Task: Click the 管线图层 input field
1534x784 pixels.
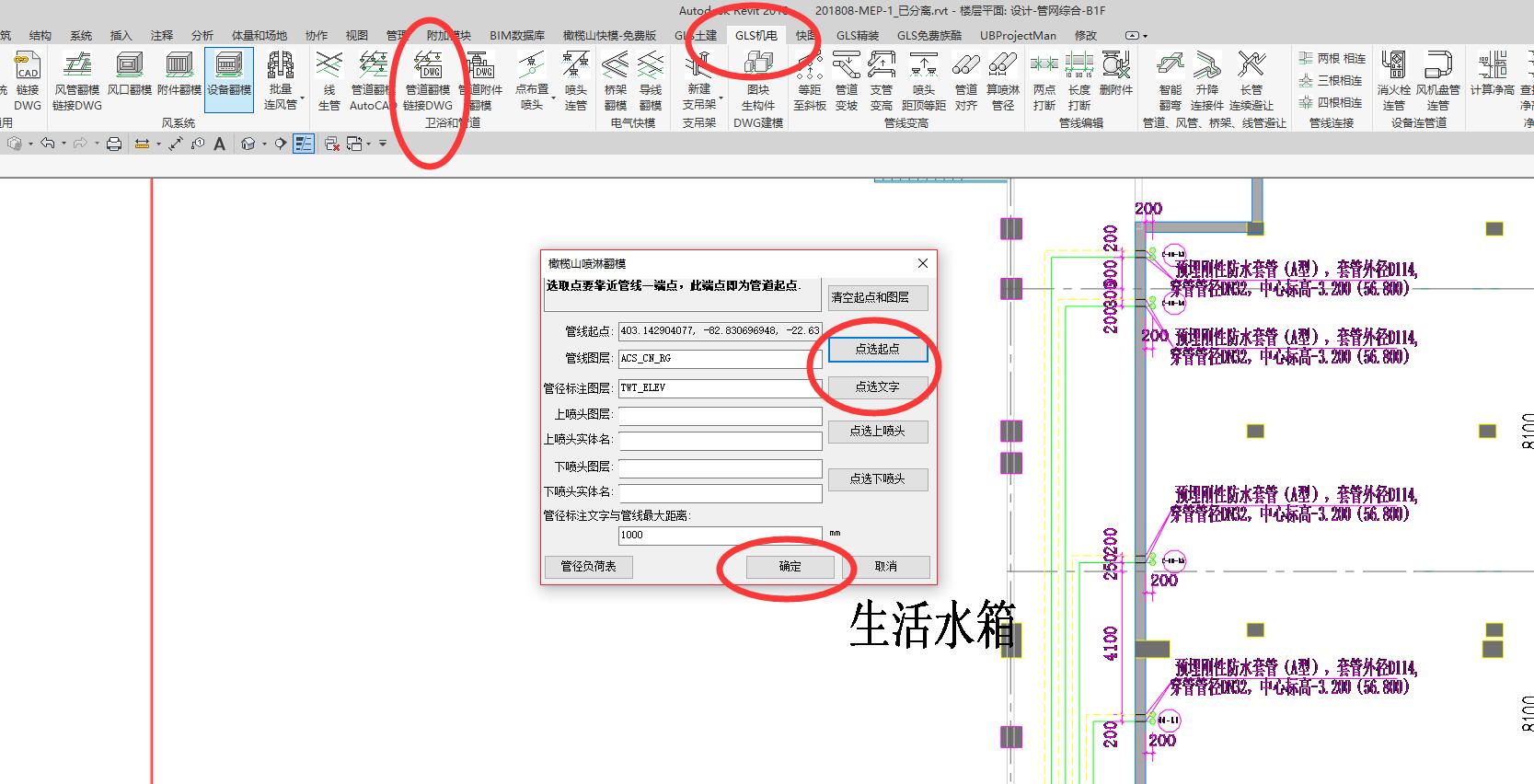Action: 720,358
